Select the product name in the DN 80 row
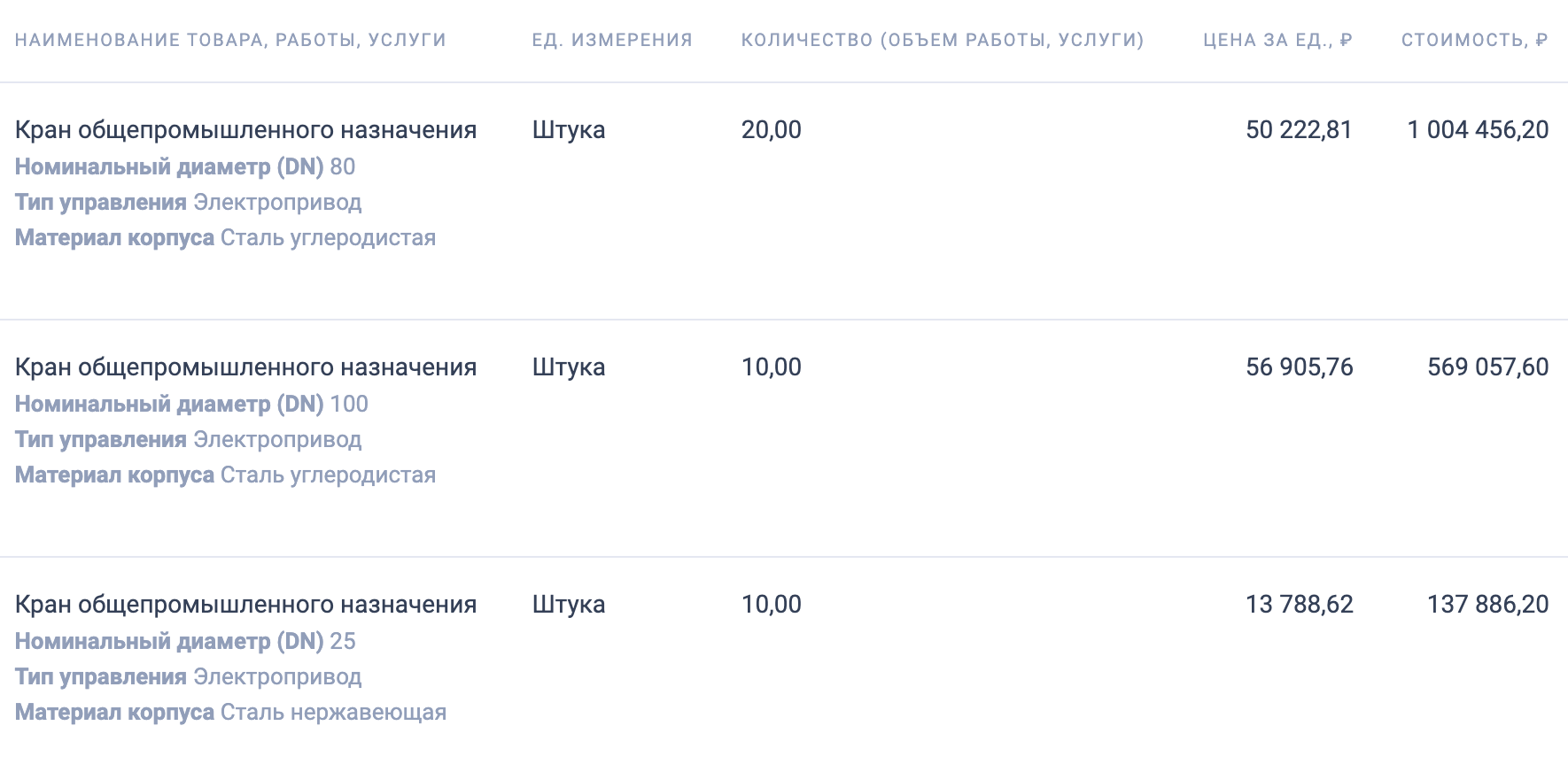 (x=245, y=130)
